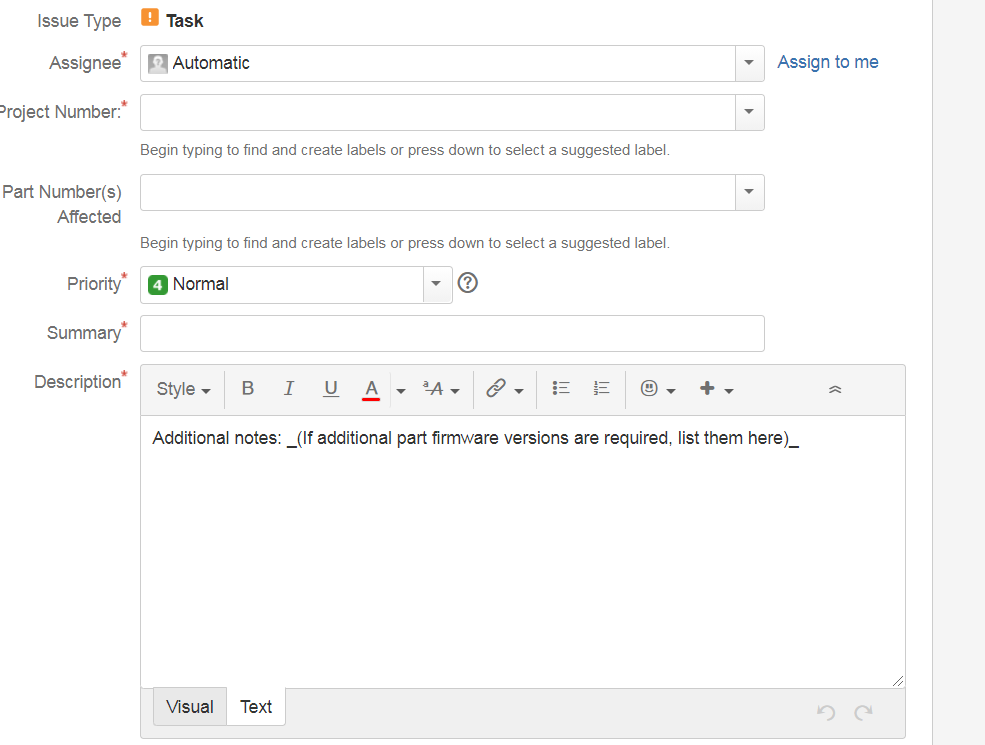The image size is (985, 745).
Task: Click the Automatic assignee avatar icon
Action: pyautogui.click(x=158, y=63)
